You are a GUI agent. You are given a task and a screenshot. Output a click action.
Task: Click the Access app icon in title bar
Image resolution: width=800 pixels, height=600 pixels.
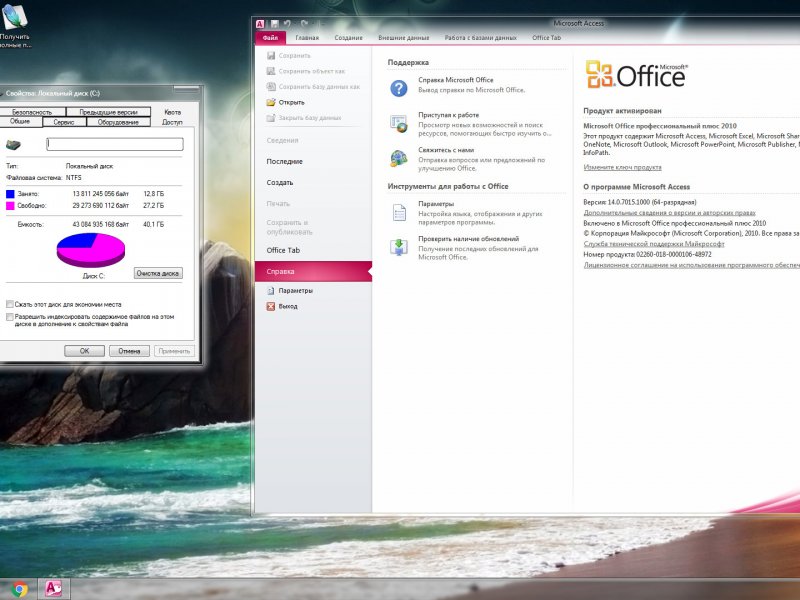point(260,24)
